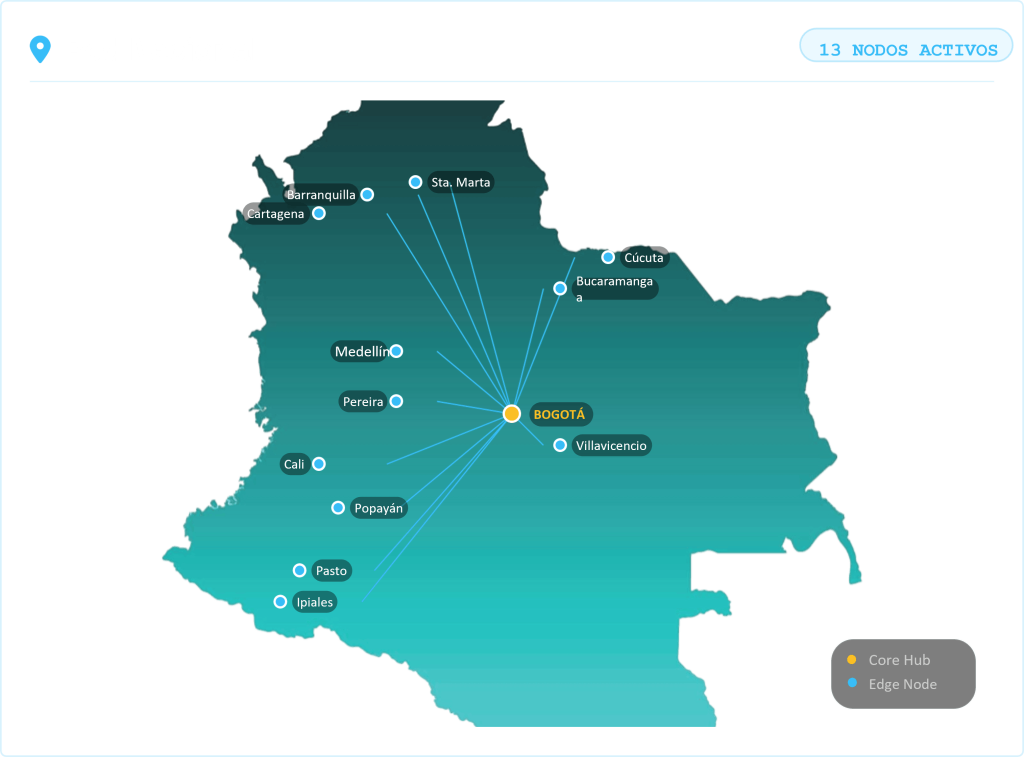Screen dimensions: 1024x757
Task: Select the Cúcuta edge node dot
Action: [x=608, y=257]
